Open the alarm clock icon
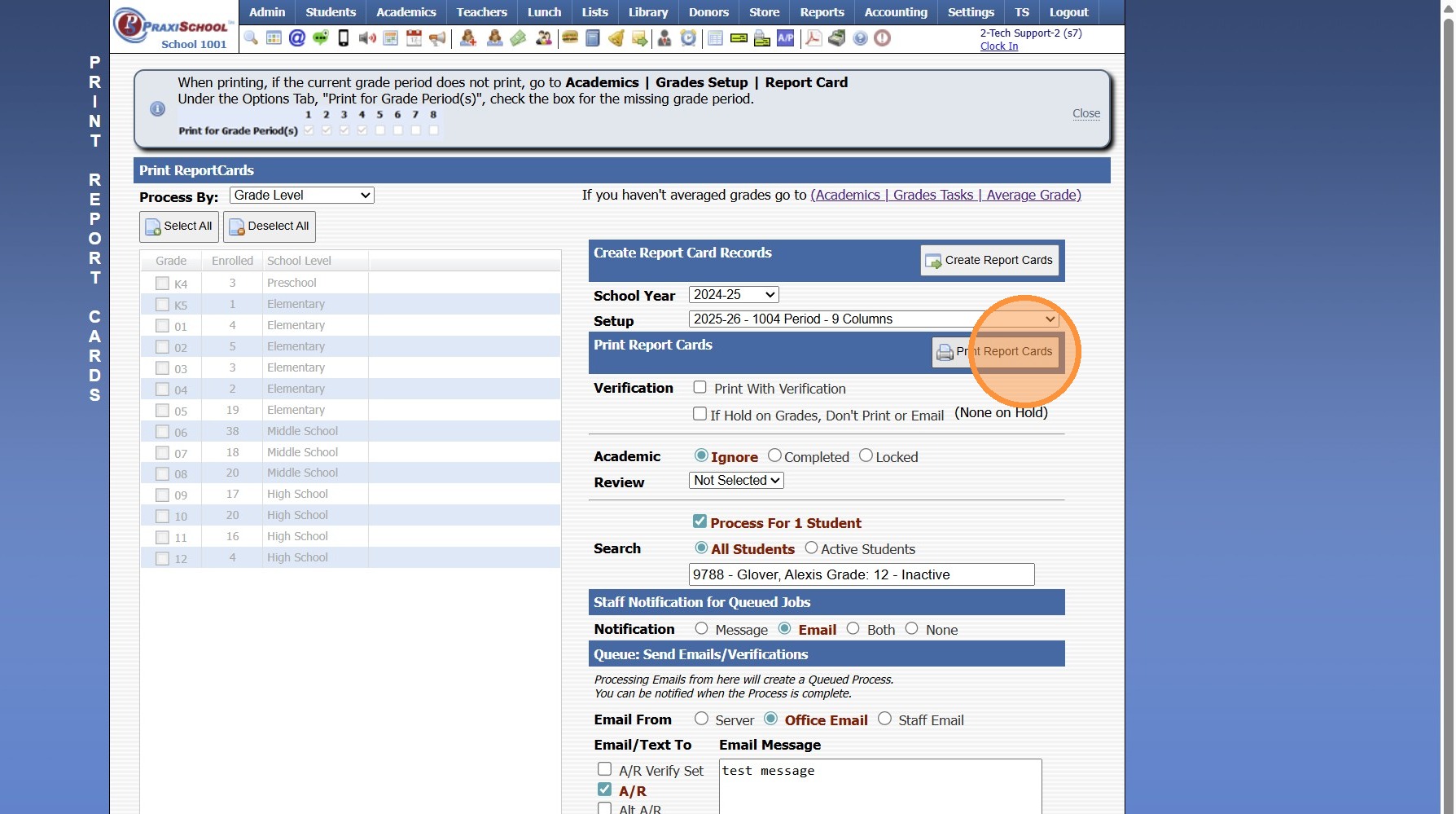 pyautogui.click(x=689, y=38)
